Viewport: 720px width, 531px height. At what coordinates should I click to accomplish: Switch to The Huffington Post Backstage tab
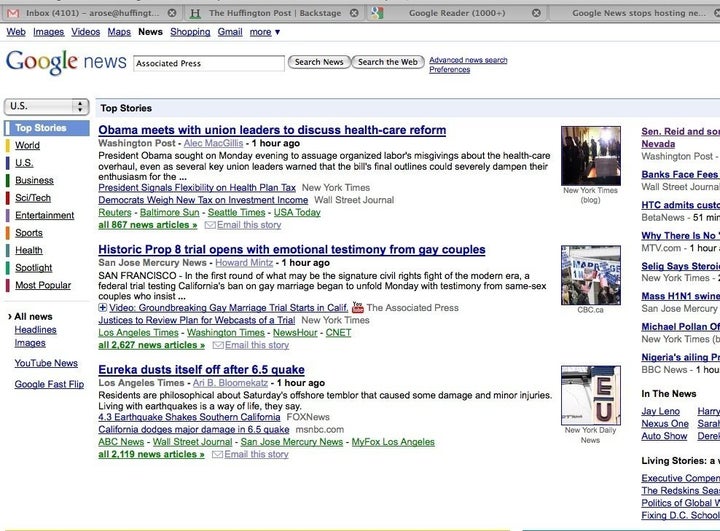tap(275, 13)
